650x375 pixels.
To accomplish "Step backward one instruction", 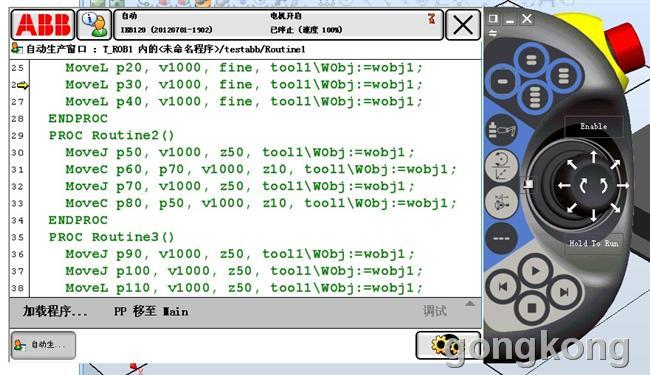I will coord(503,286).
